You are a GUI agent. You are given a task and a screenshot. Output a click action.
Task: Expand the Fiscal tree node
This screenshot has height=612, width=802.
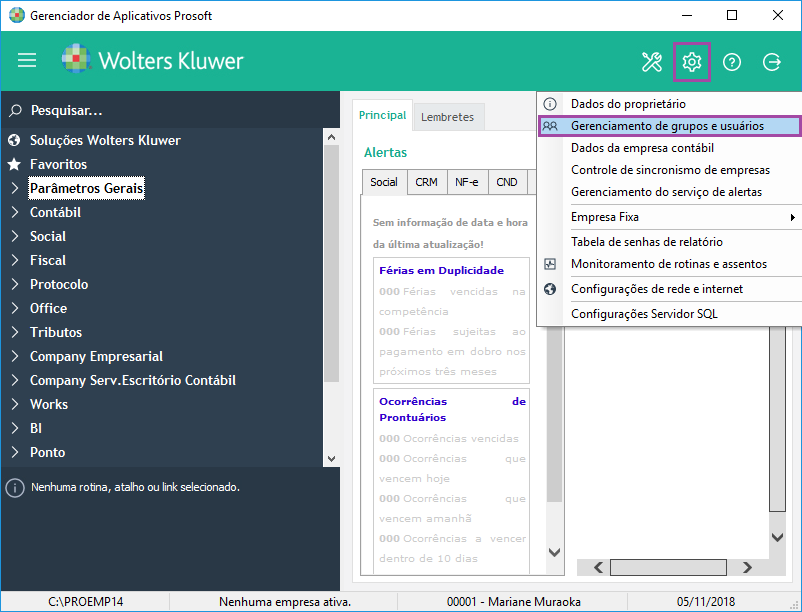(15, 260)
